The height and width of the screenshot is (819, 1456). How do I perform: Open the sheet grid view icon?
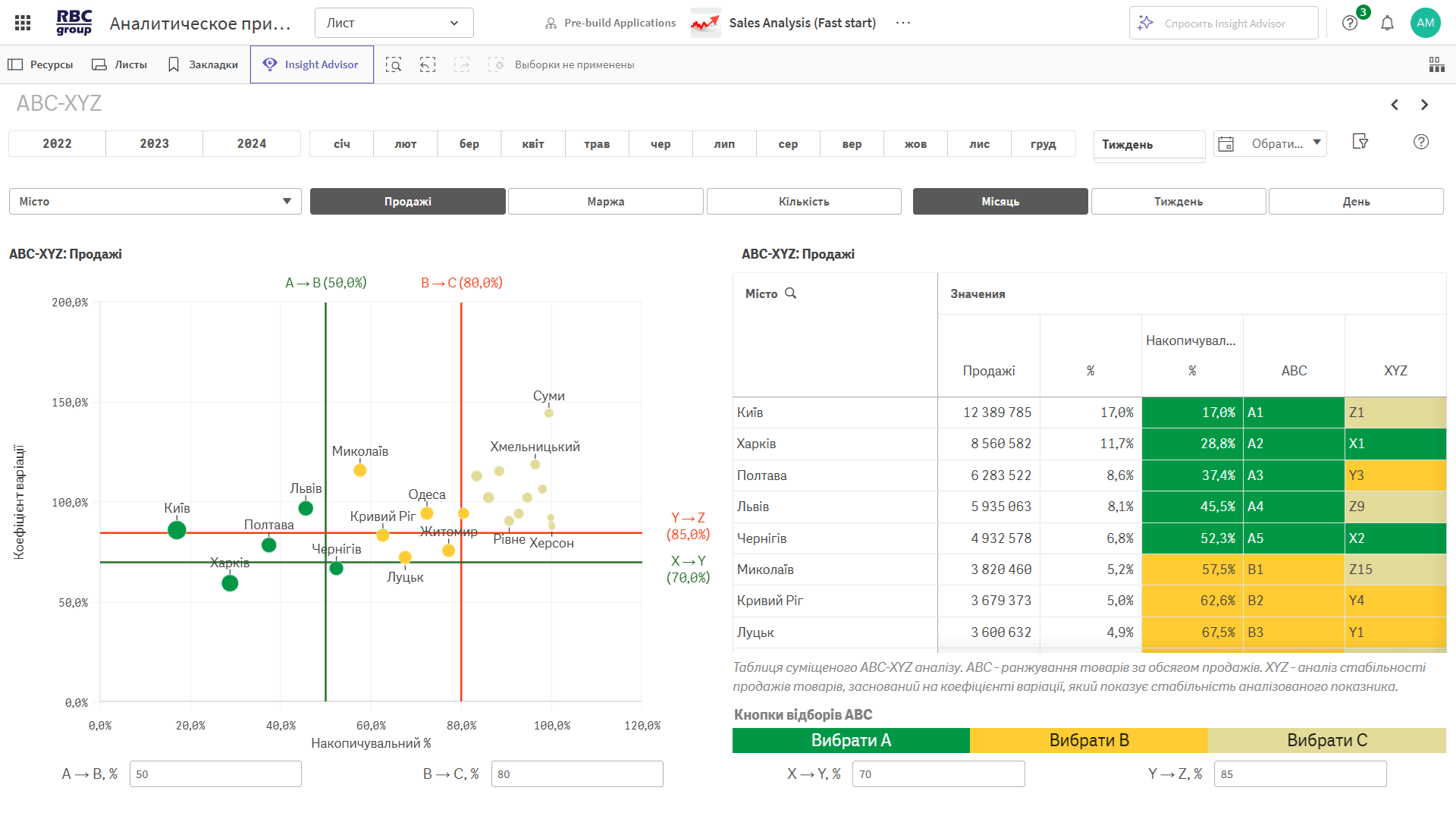click(x=1436, y=64)
